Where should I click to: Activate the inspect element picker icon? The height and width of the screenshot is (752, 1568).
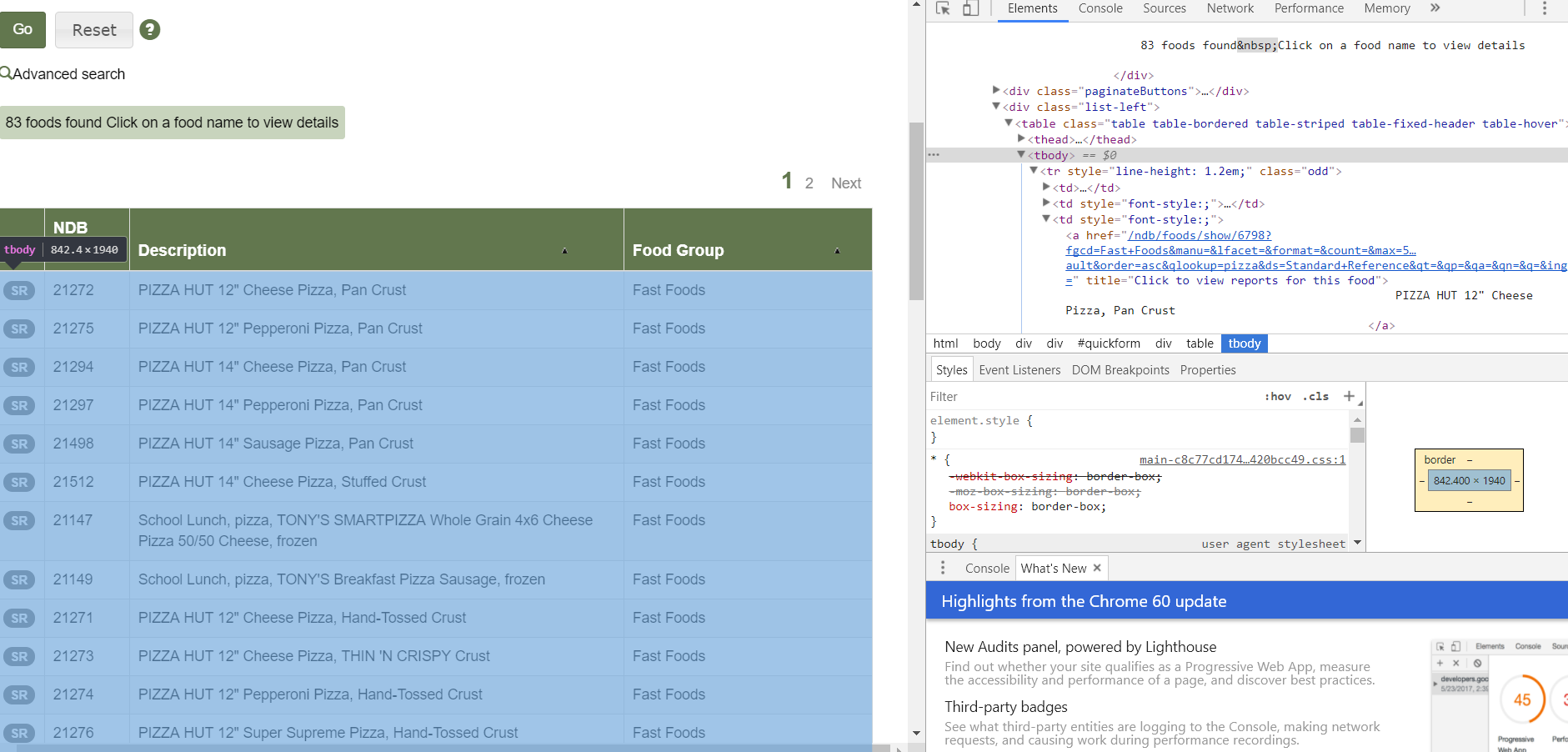[x=943, y=8]
